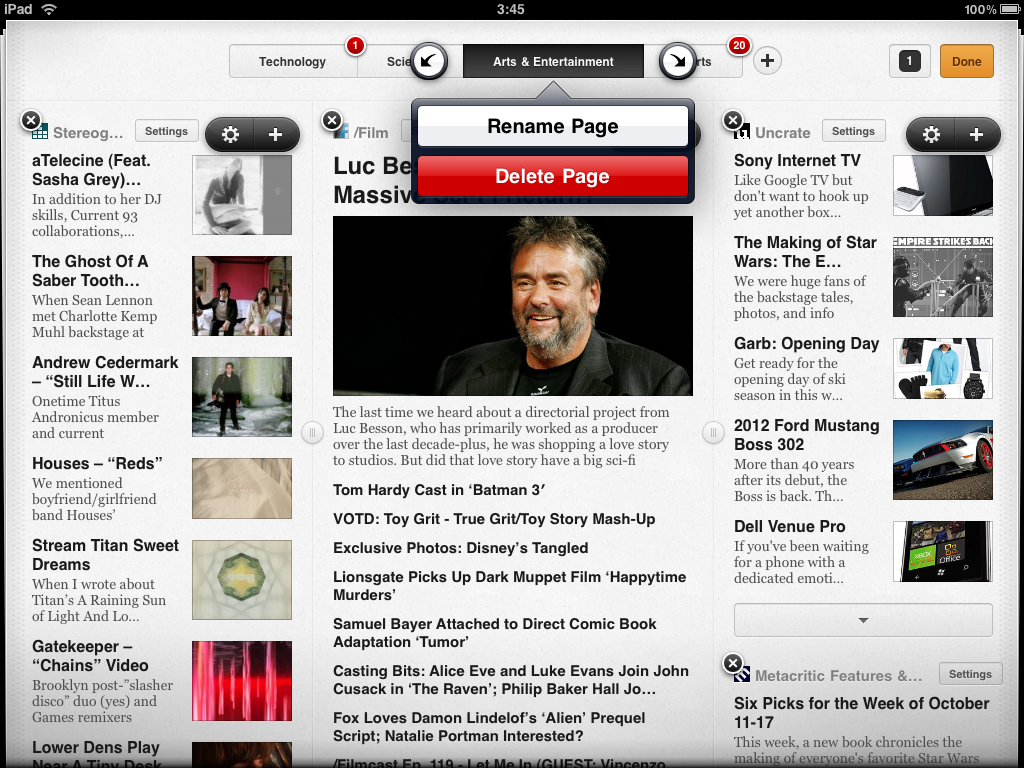Open Settings for the Uncrate feed
This screenshot has width=1024, height=768.
[x=854, y=131]
